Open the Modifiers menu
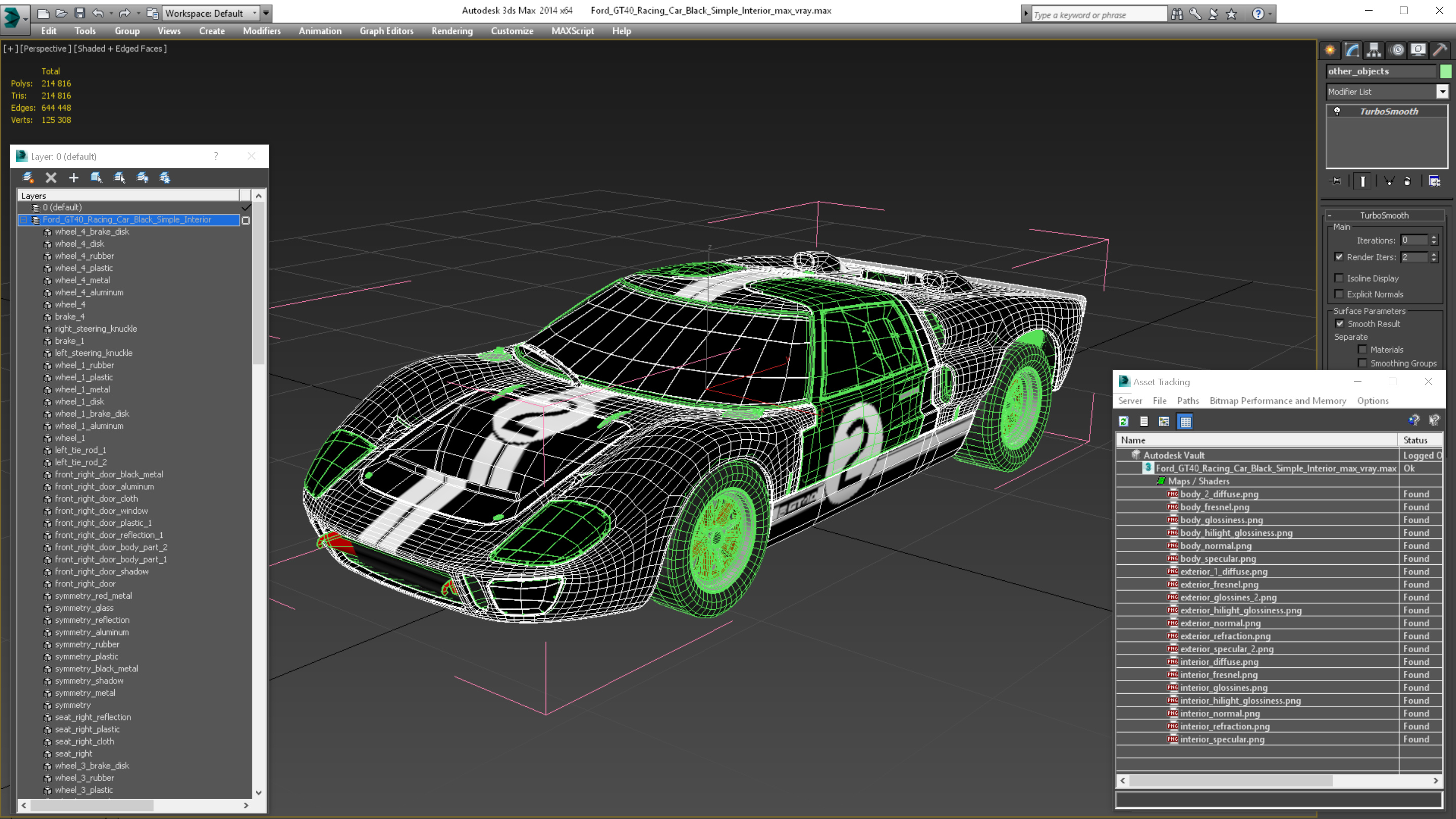1456x819 pixels. point(262,31)
